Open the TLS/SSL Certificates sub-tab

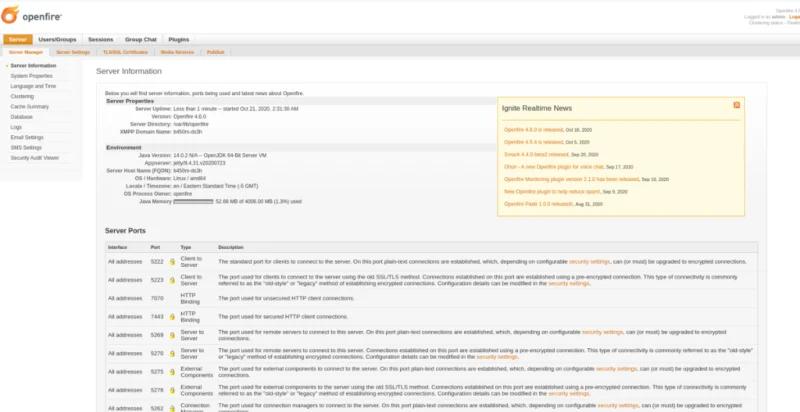pyautogui.click(x=126, y=52)
